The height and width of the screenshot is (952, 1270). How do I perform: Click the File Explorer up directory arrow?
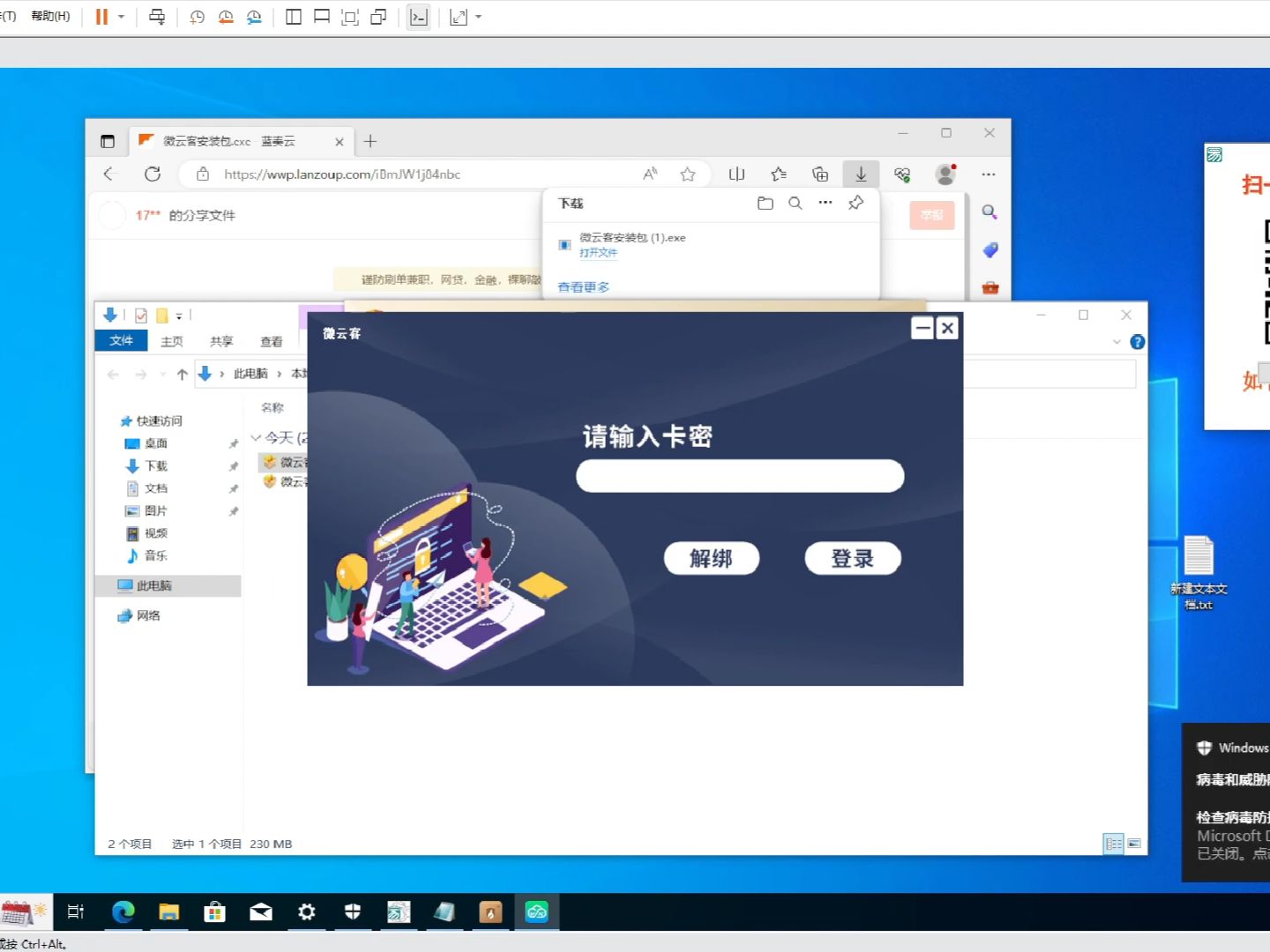click(x=182, y=374)
